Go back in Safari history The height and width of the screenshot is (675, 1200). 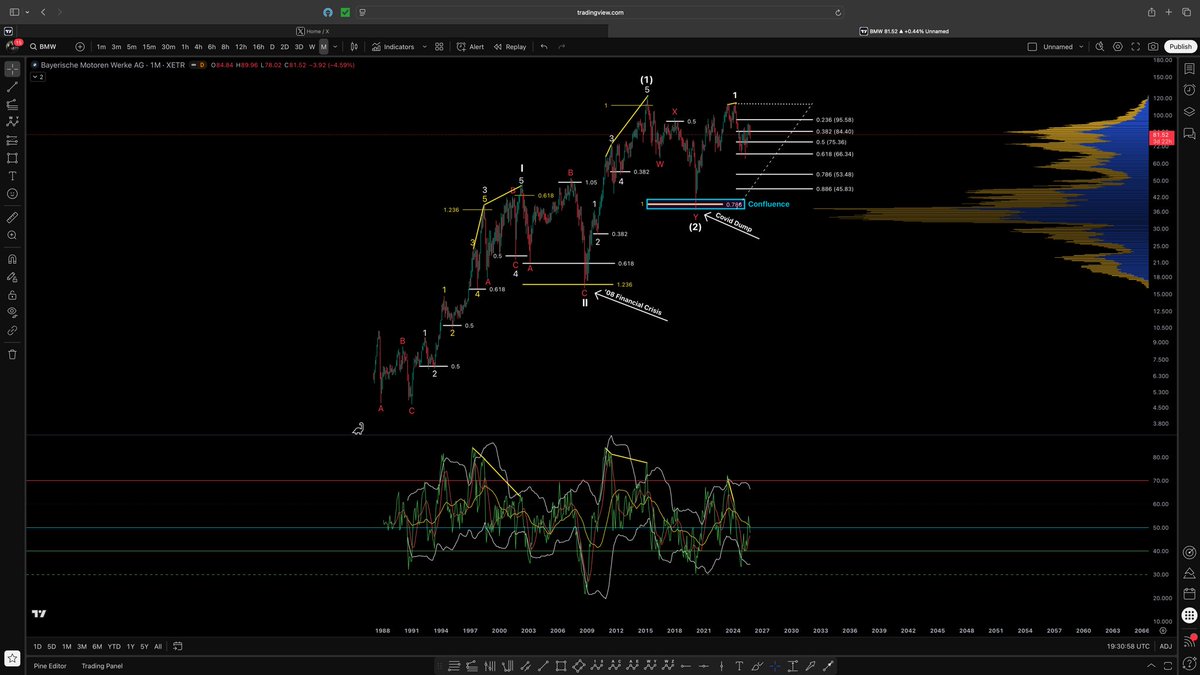point(44,12)
